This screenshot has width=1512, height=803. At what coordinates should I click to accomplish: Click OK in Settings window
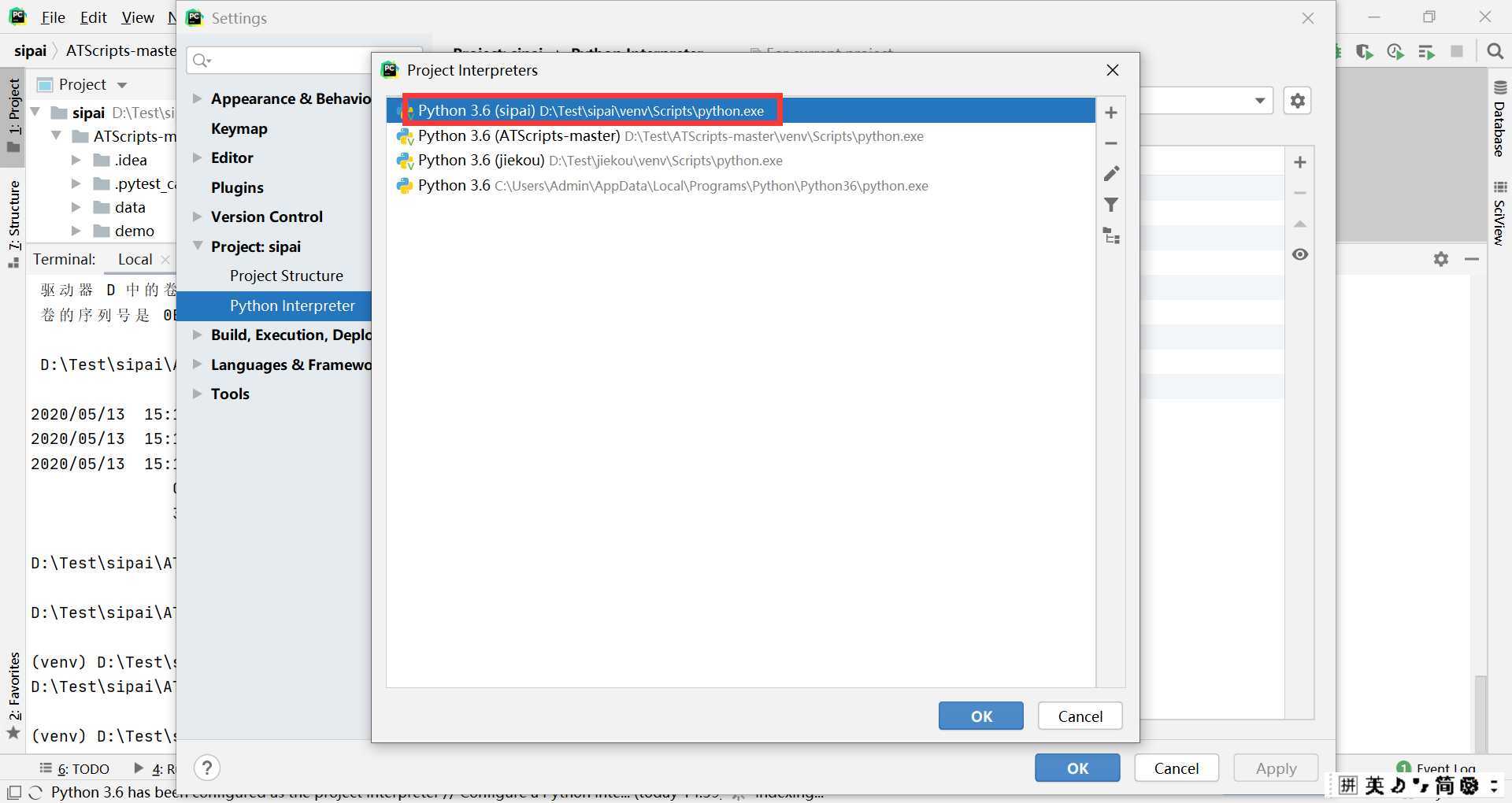click(1077, 768)
